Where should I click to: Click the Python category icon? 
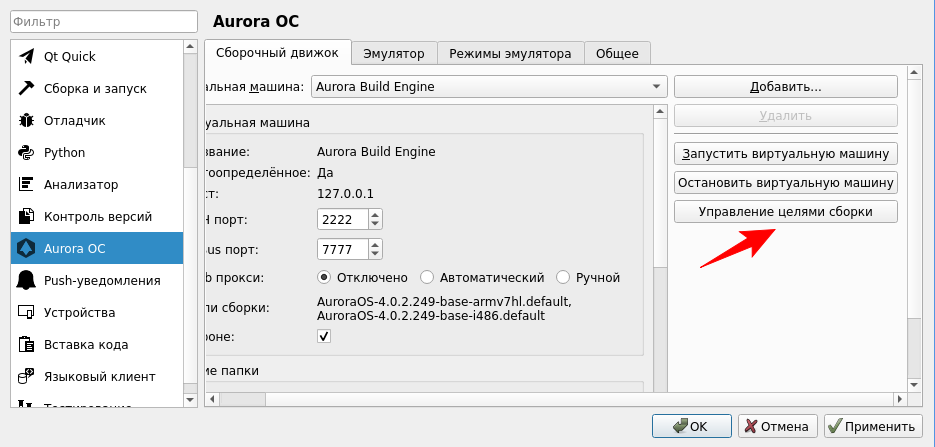27,153
